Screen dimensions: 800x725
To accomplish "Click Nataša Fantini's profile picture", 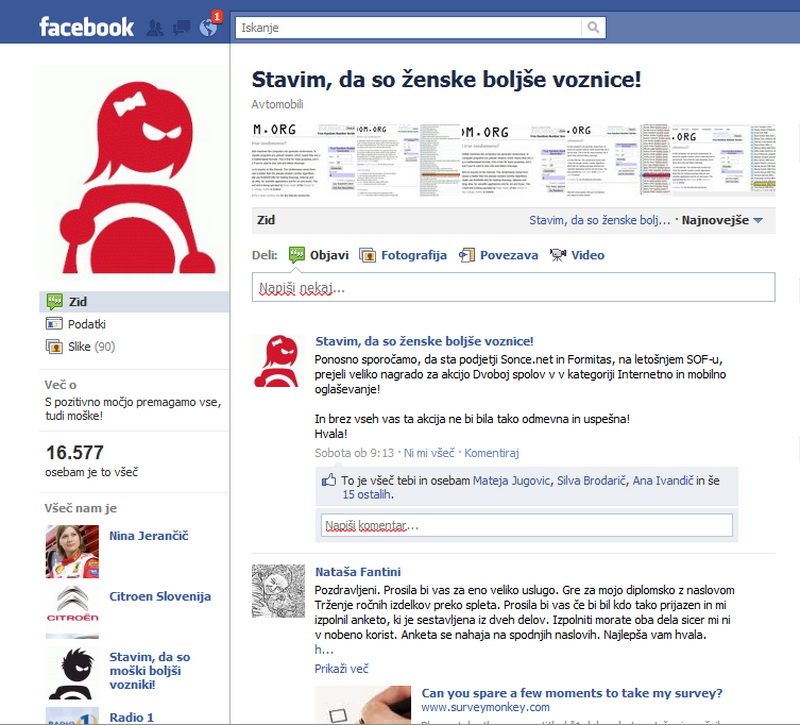I will pyautogui.click(x=278, y=591).
